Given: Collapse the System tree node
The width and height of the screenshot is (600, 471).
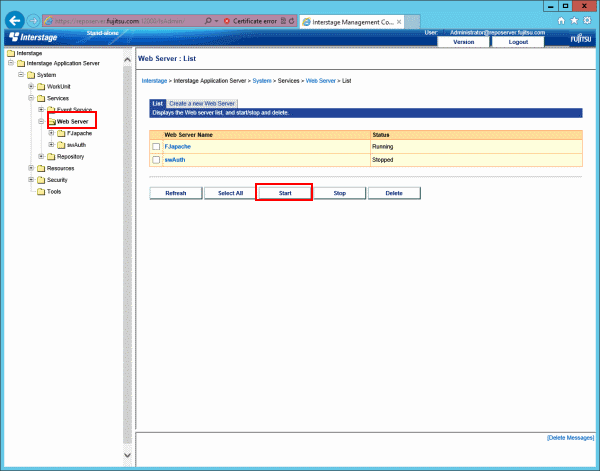Looking at the screenshot, I should [x=21, y=75].
